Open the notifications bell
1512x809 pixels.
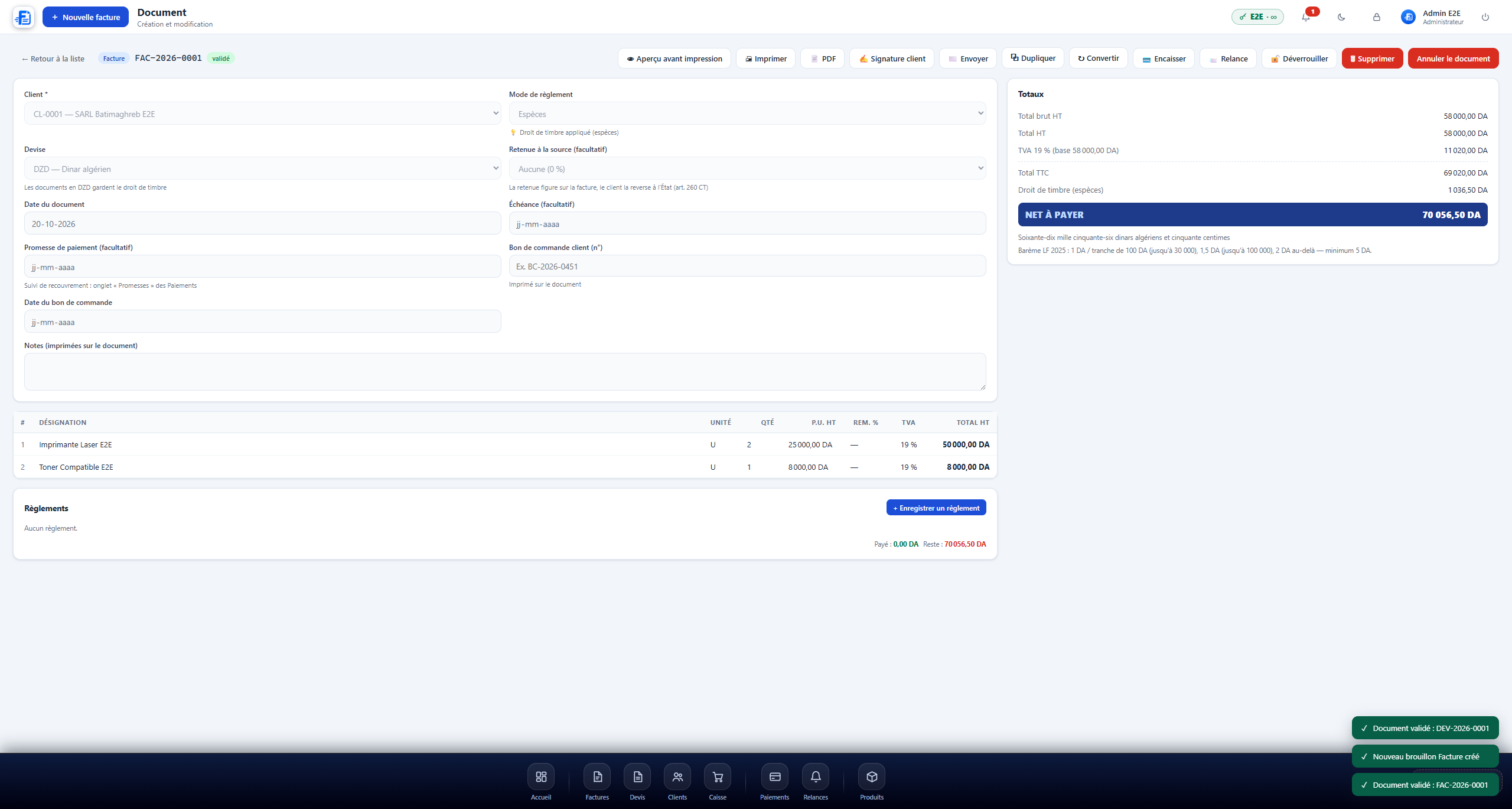(x=1306, y=17)
